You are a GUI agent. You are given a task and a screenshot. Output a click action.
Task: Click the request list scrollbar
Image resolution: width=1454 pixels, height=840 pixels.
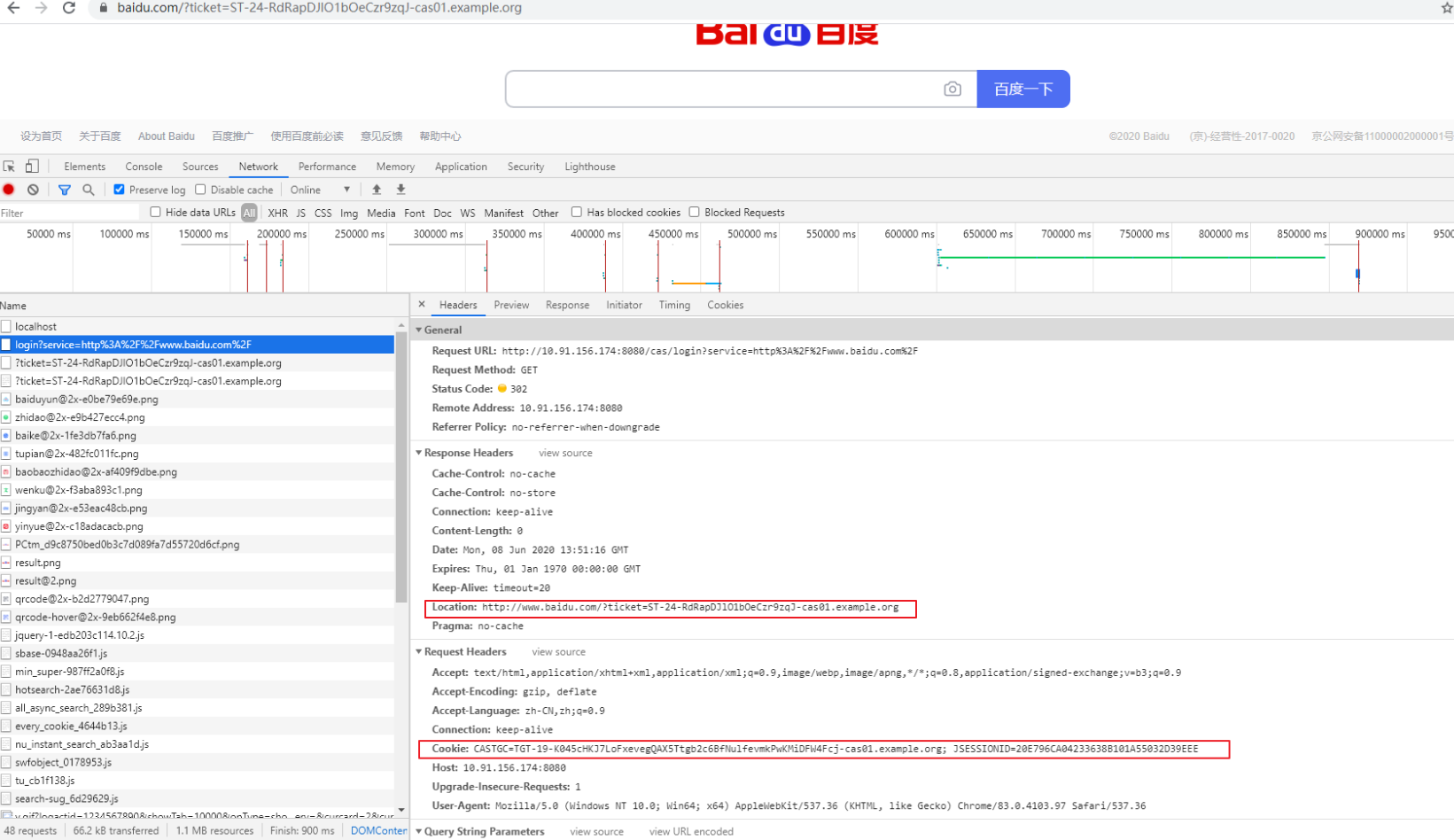coord(401,467)
